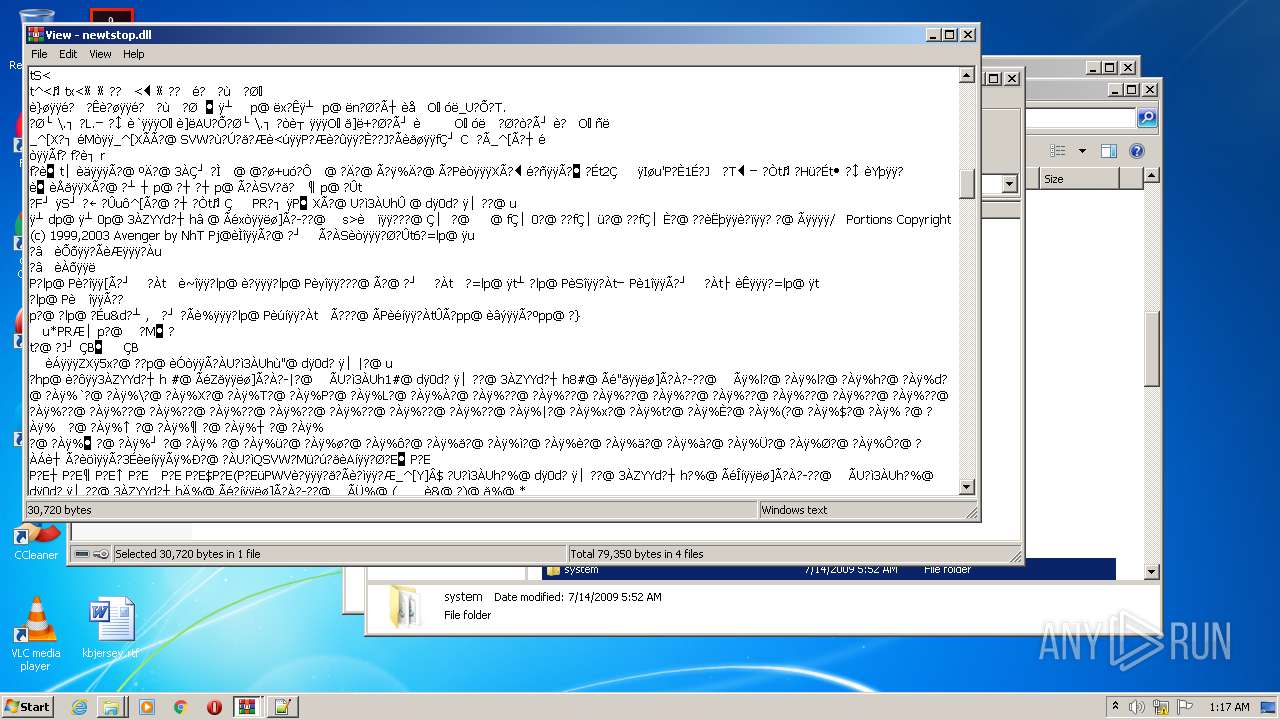Click 'Selected 30,720 bytes in 1 file' status
Image resolution: width=1280 pixels, height=720 pixels.
188,554
